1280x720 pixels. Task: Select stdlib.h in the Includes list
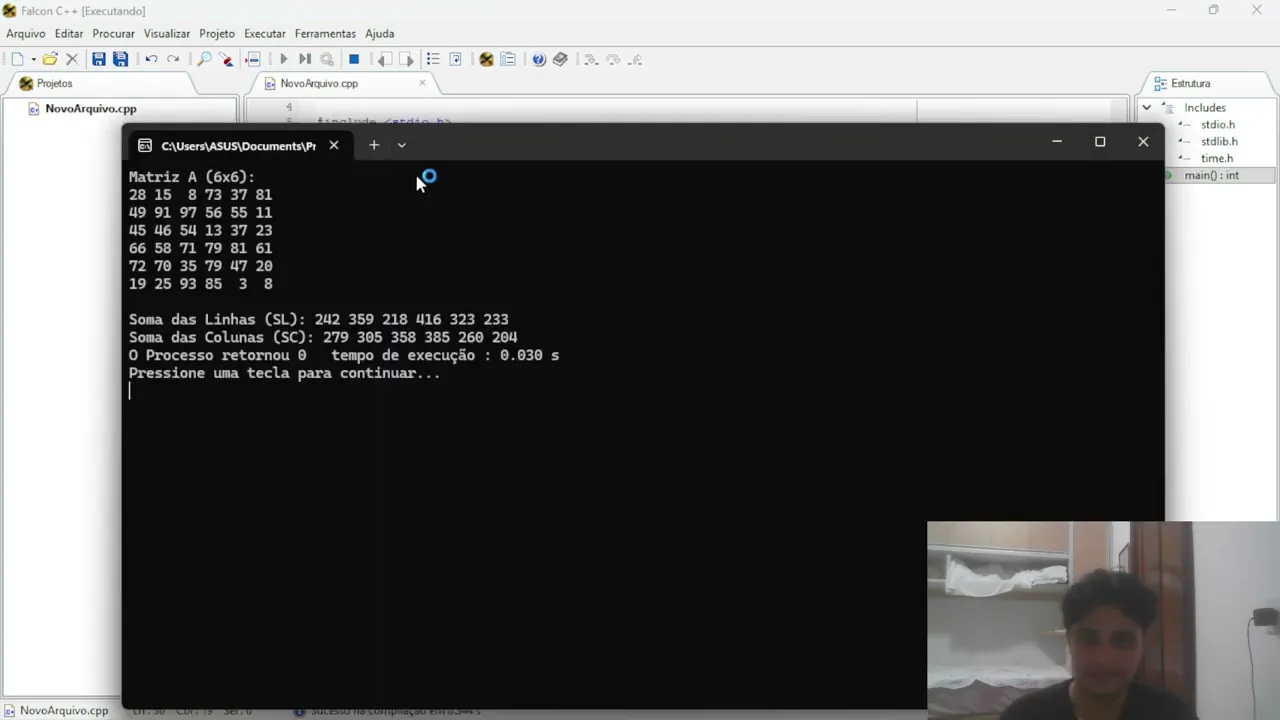click(1219, 141)
